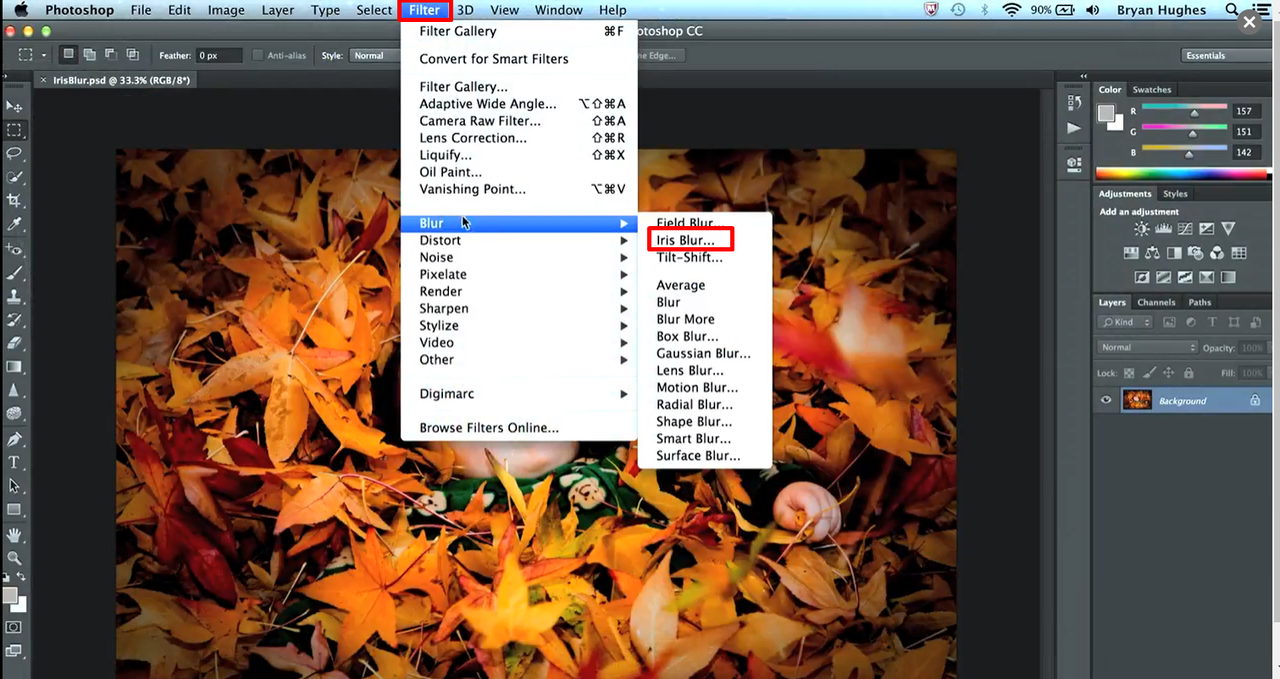This screenshot has height=679, width=1280.
Task: Pick the Eyedropper tool
Action: coord(14,224)
